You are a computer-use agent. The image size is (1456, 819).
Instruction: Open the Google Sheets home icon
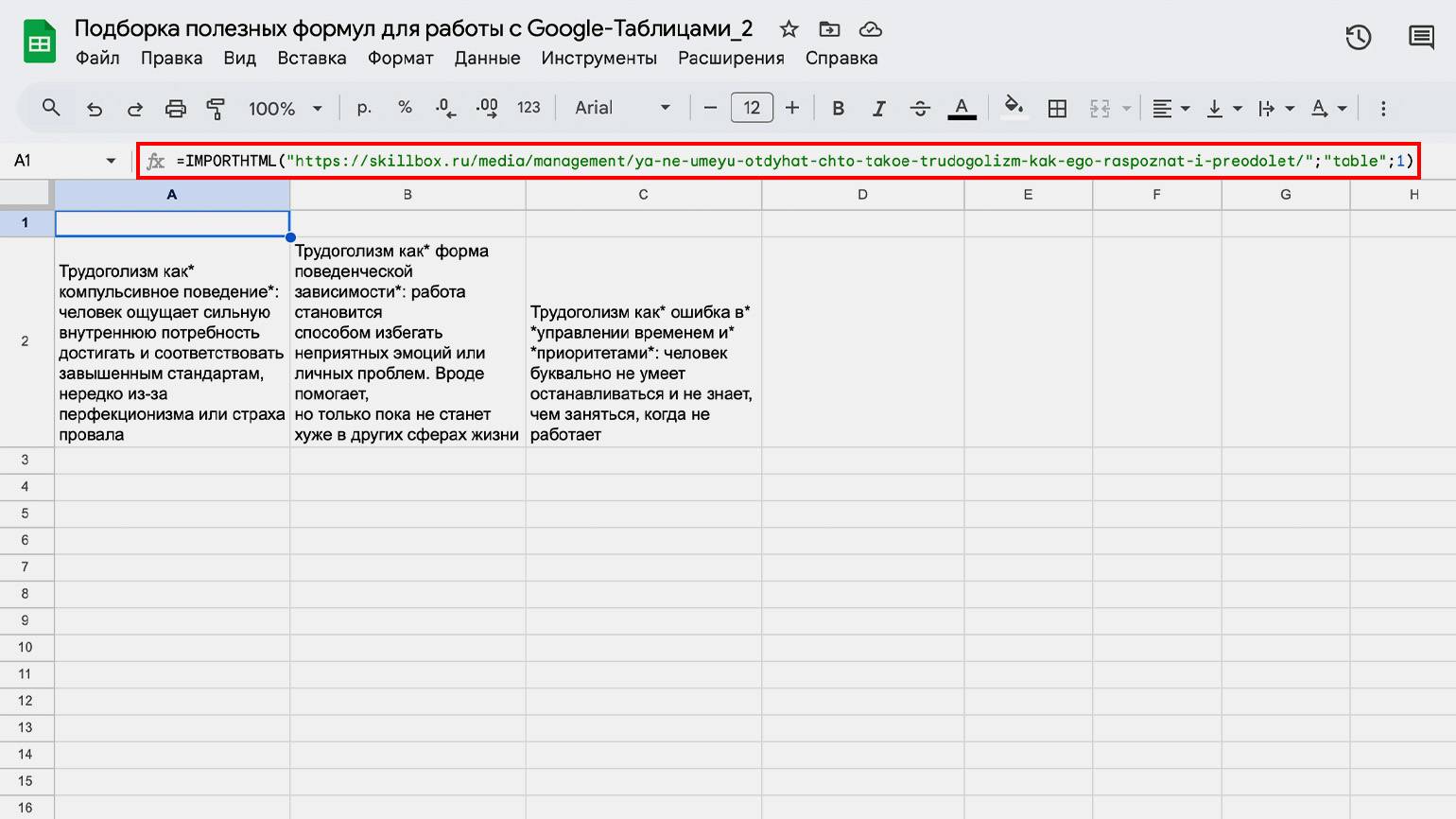[40, 43]
